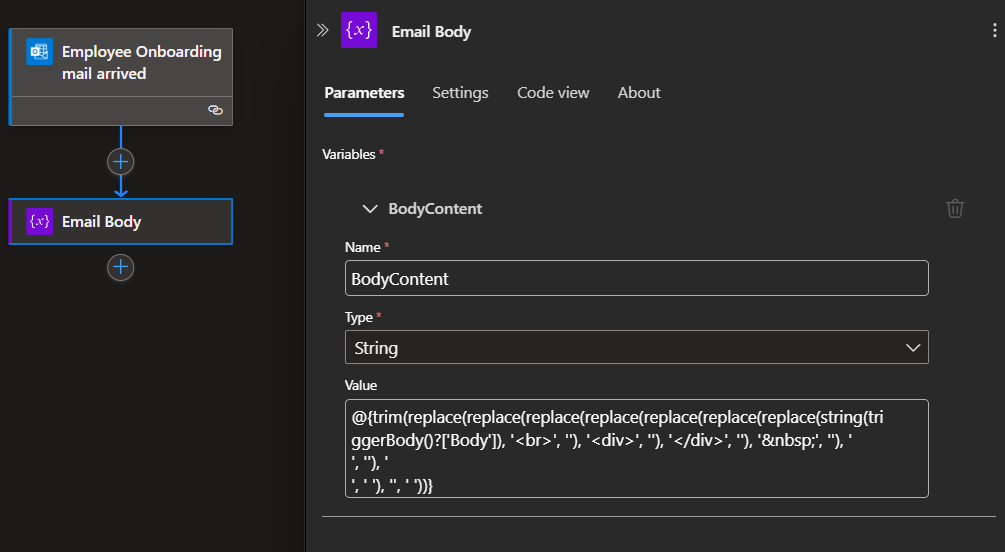Click the variable icon in the panel header
The image size is (1005, 552).
(359, 30)
